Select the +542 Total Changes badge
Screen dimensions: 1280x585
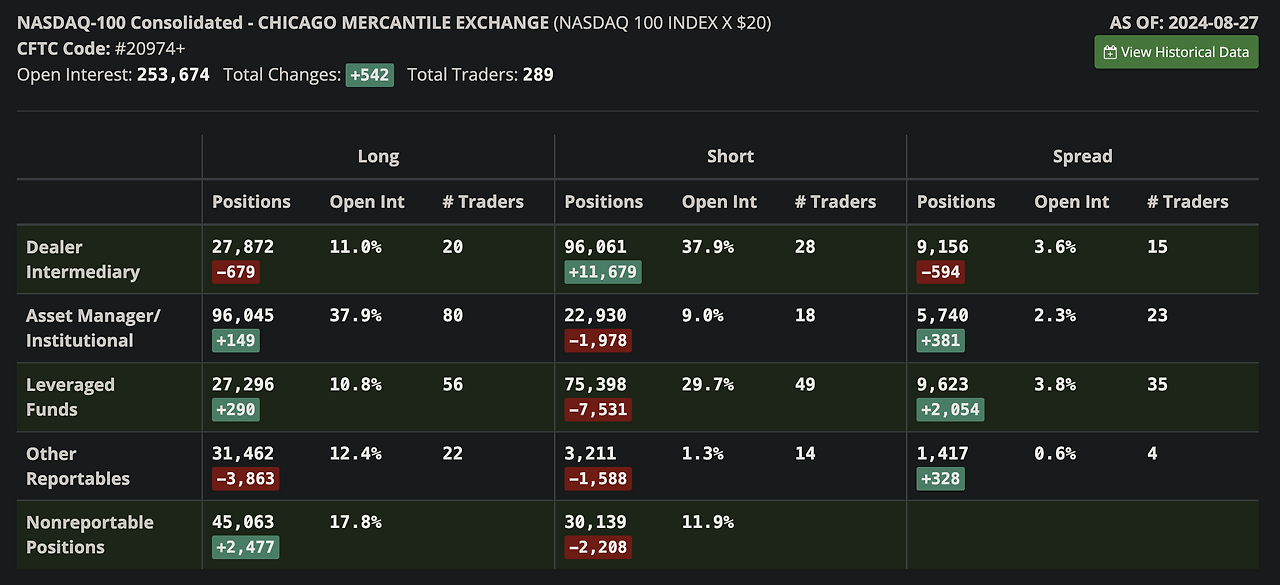(x=370, y=74)
